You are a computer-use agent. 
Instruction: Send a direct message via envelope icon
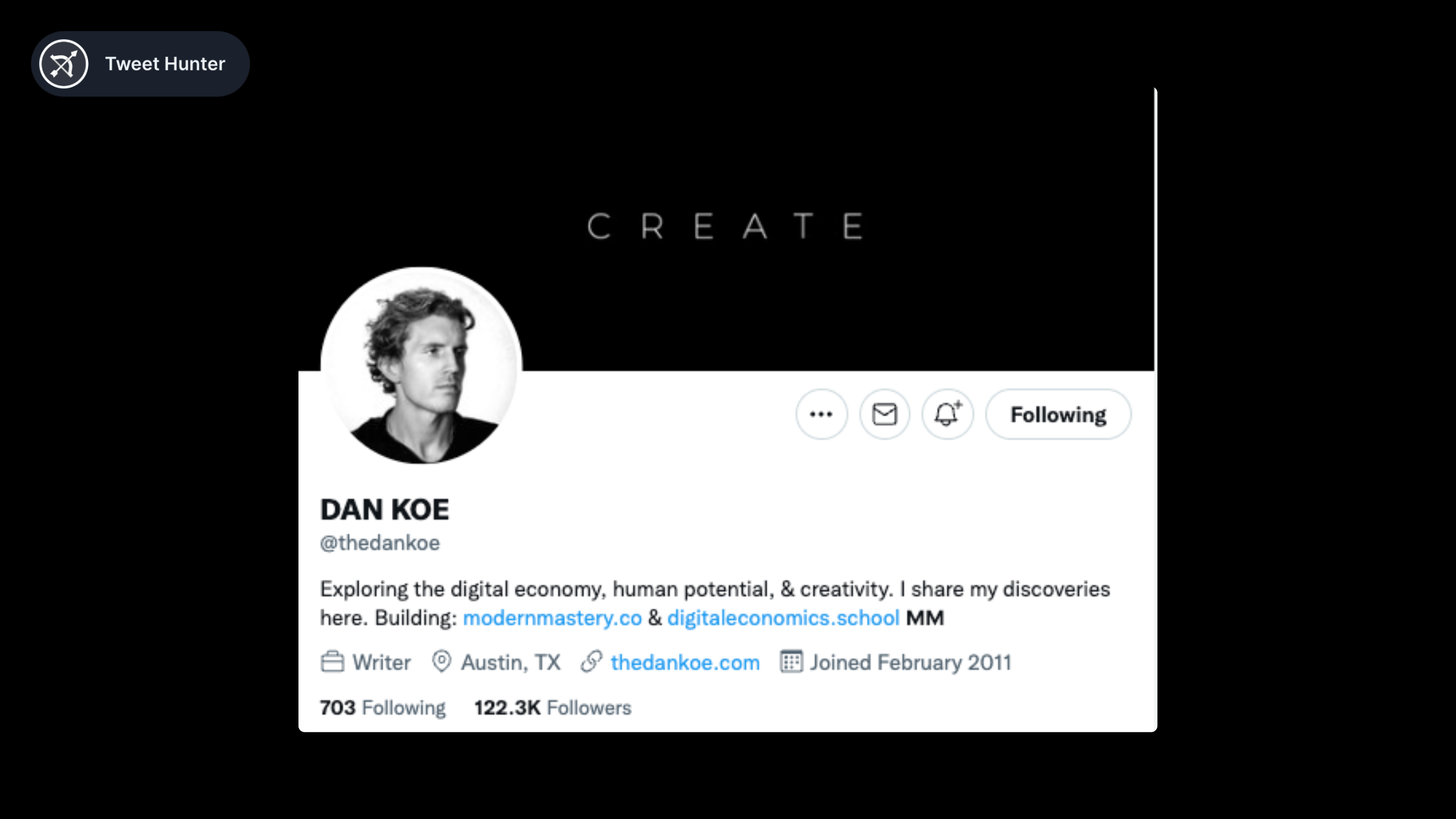tap(885, 414)
